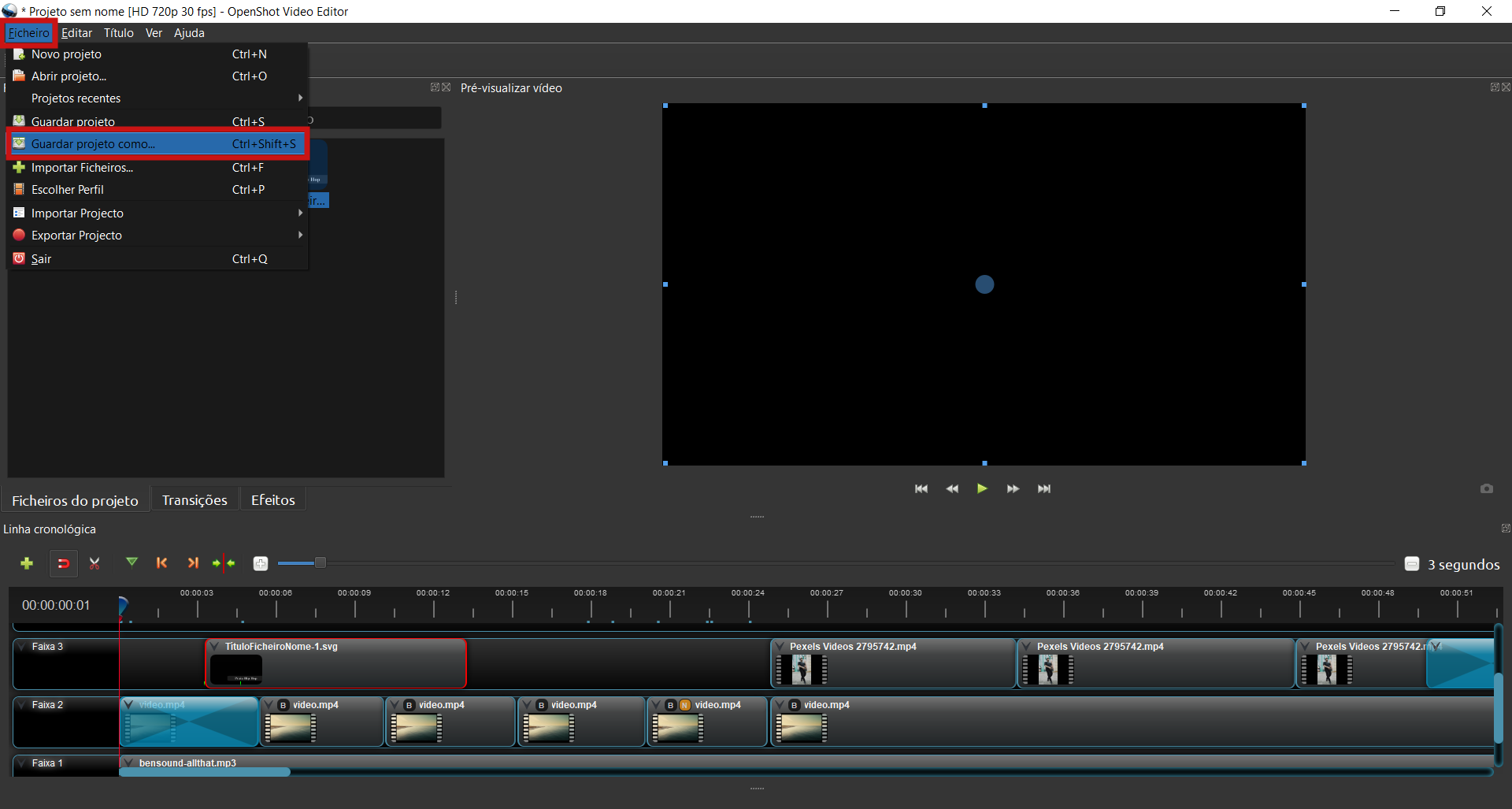
Task: Toggle timeline snapping magnet
Action: click(64, 563)
